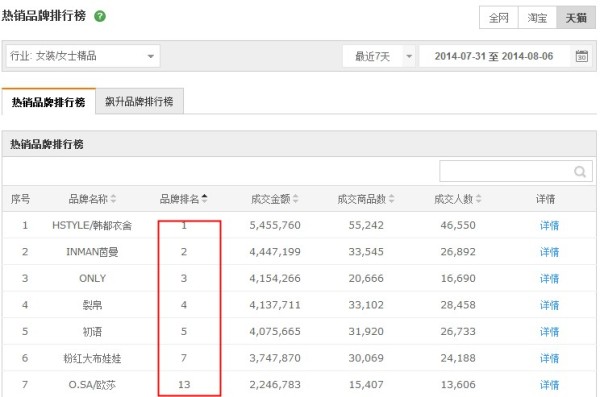Sort by 品牌名称 column arrows
The width and height of the screenshot is (600, 397).
(113, 199)
